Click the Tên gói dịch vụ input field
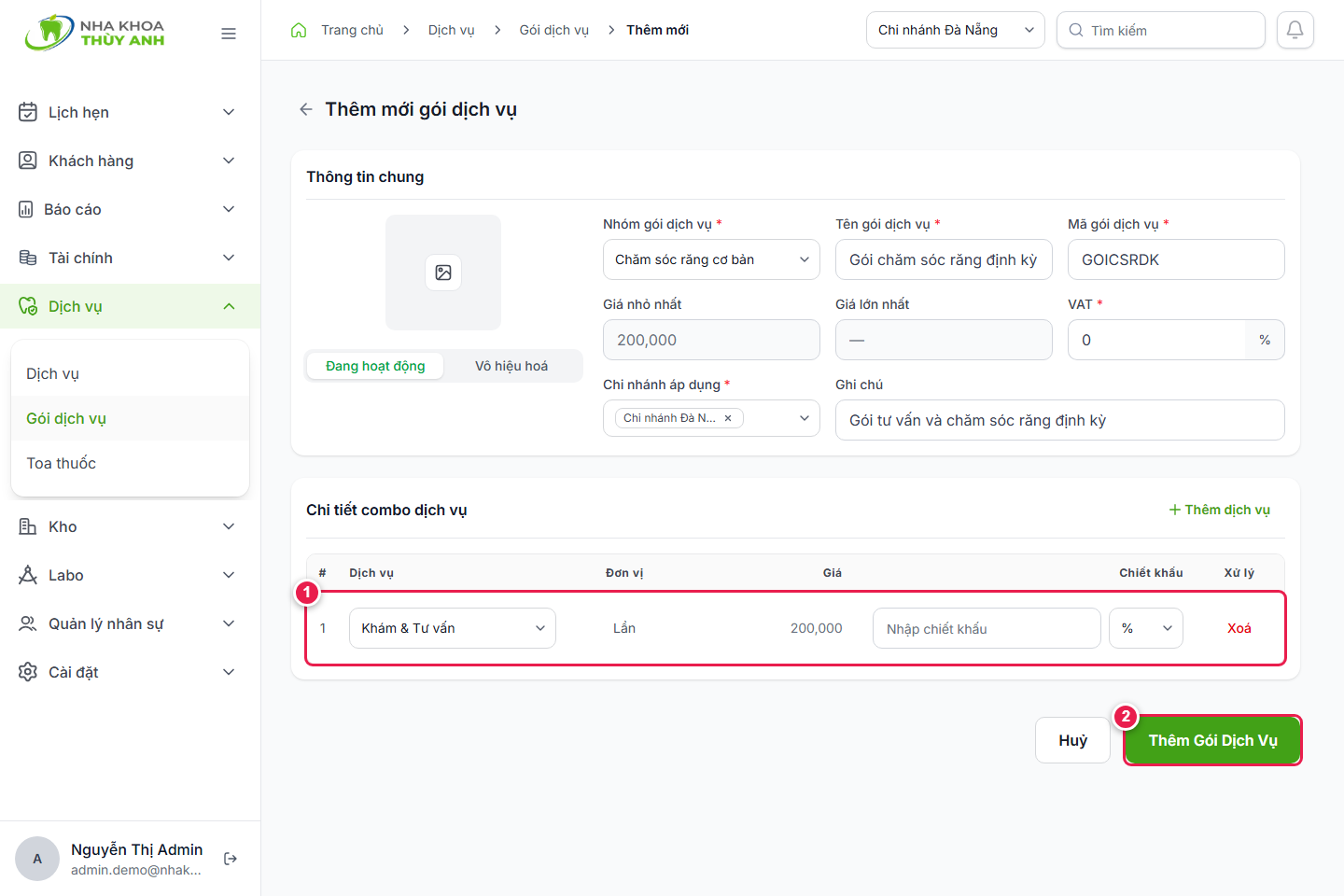Screen dimensions: 1344x896 point(944,259)
